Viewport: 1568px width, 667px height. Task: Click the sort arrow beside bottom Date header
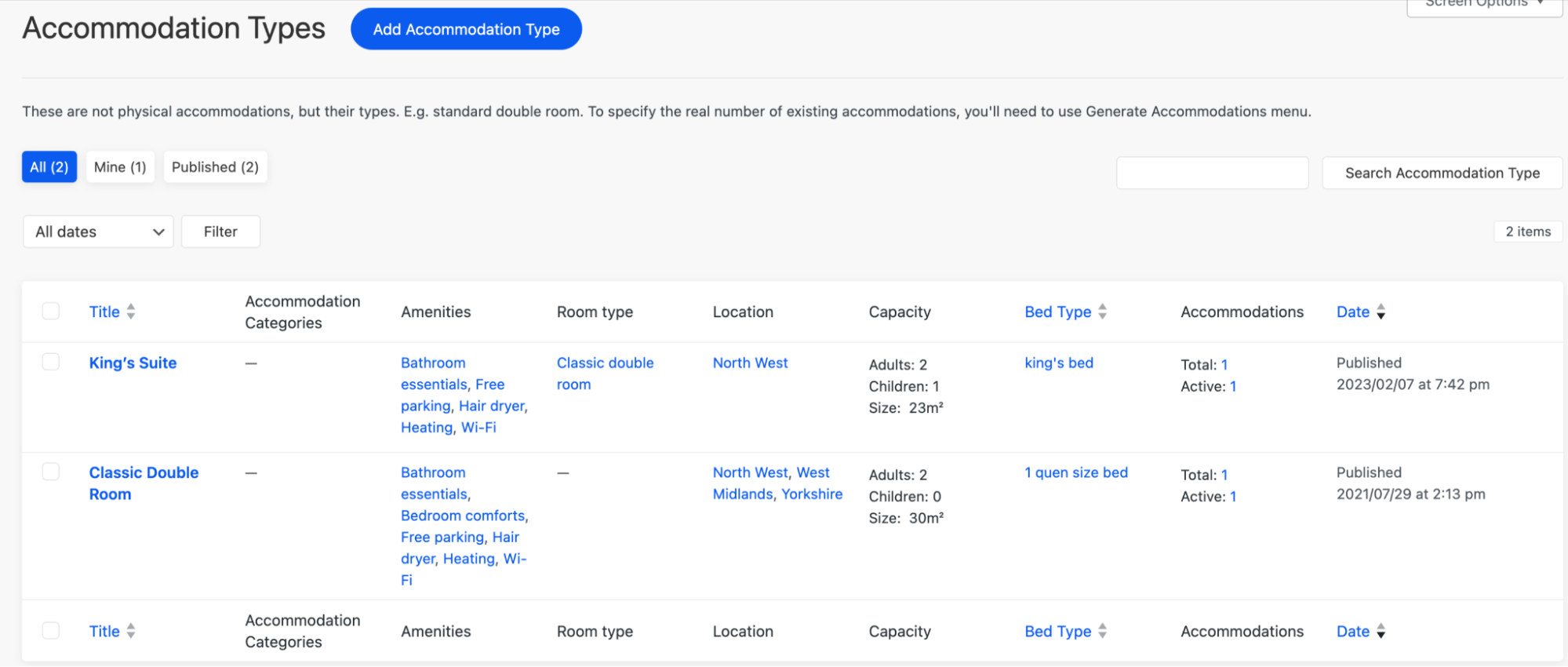(x=1381, y=631)
